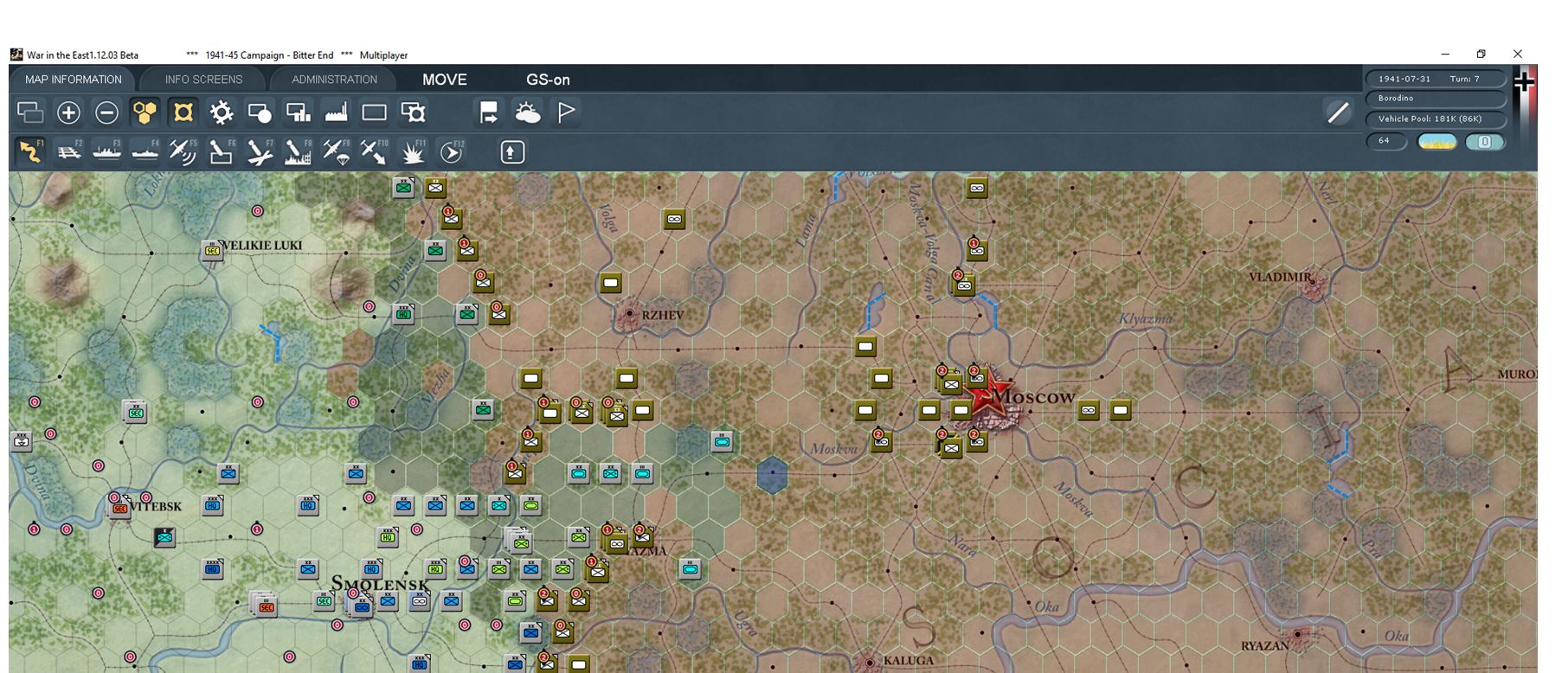Image resolution: width=1568 pixels, height=673 pixels.
Task: Click the MOVE mode label
Action: coord(445,80)
